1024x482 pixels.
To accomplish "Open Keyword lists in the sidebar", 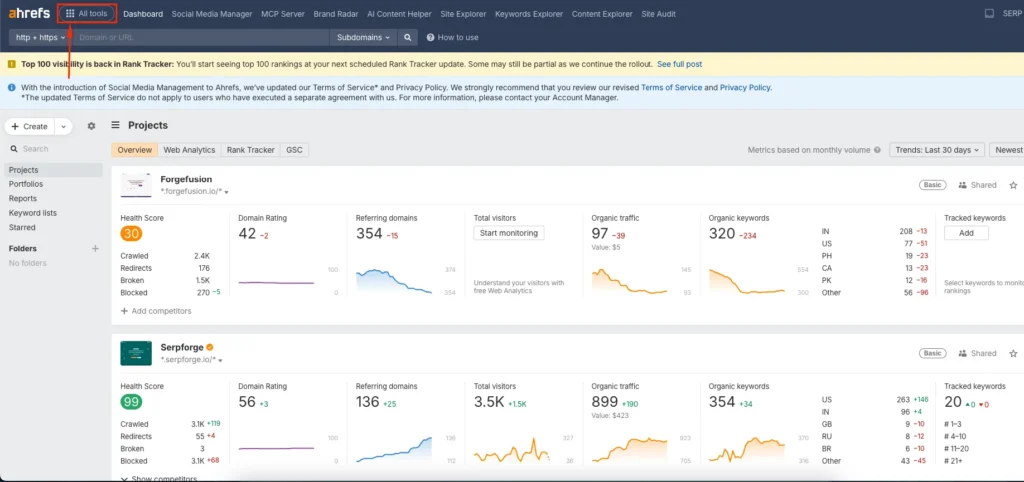I will pyautogui.click(x=33, y=213).
